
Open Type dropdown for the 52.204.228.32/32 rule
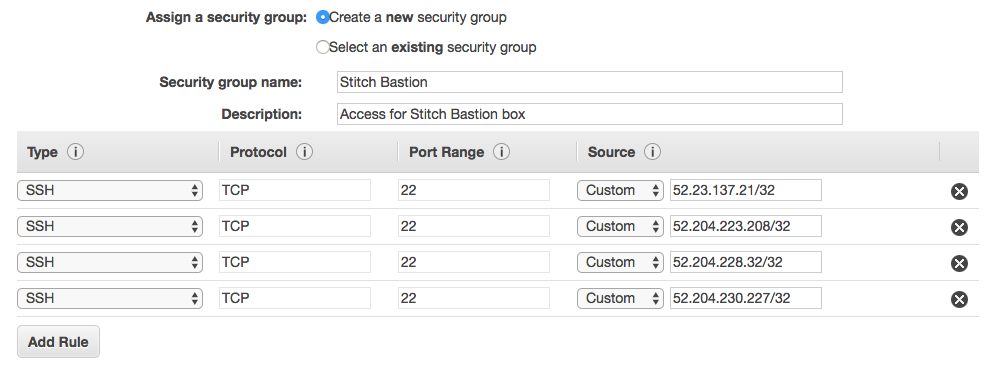[110, 263]
